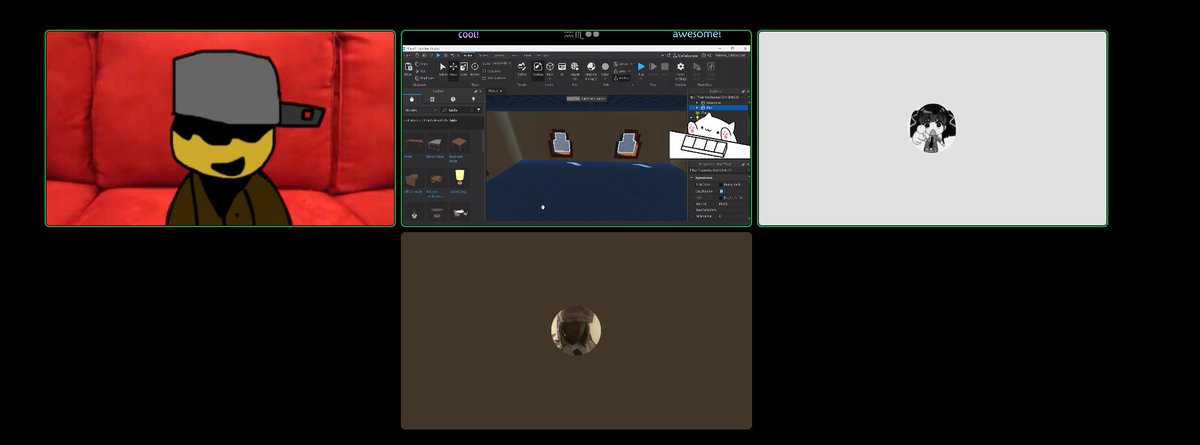The height and width of the screenshot is (445, 1200).
Task: Click the Stop square in Test section
Action: [x=665, y=68]
